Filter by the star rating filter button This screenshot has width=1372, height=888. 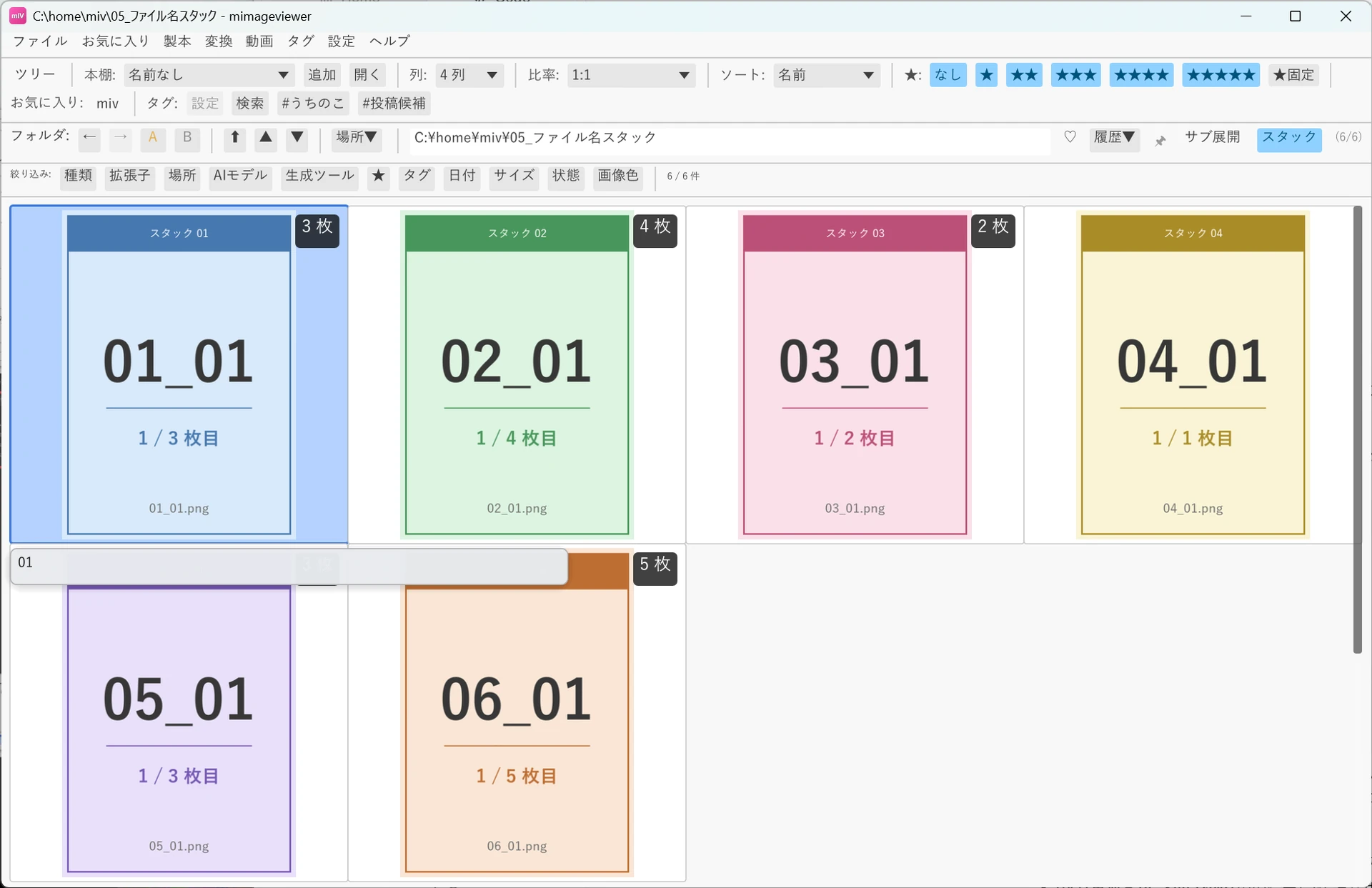click(x=379, y=176)
